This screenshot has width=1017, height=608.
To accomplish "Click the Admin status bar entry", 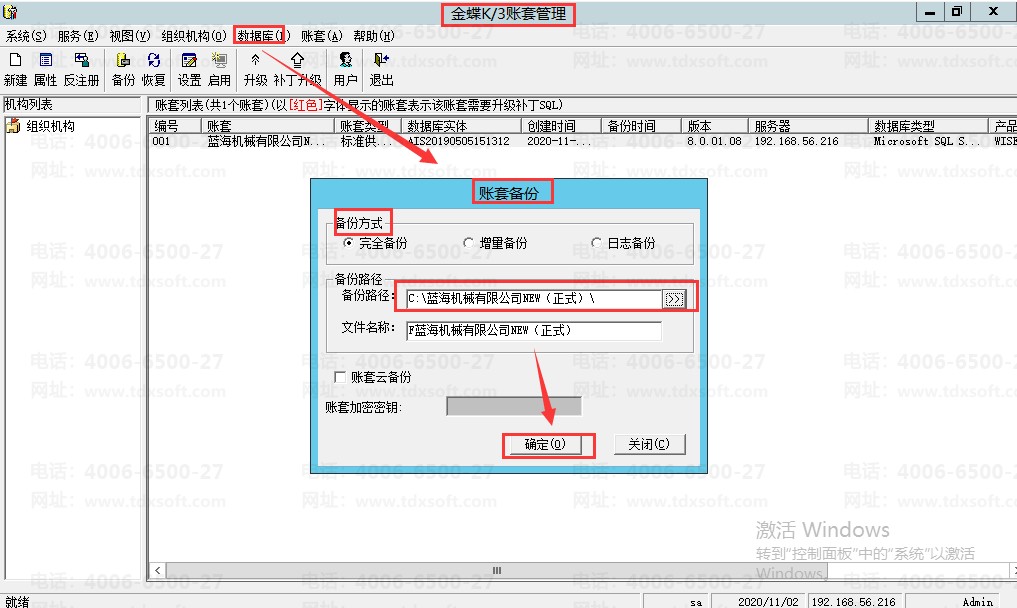I will (x=977, y=602).
